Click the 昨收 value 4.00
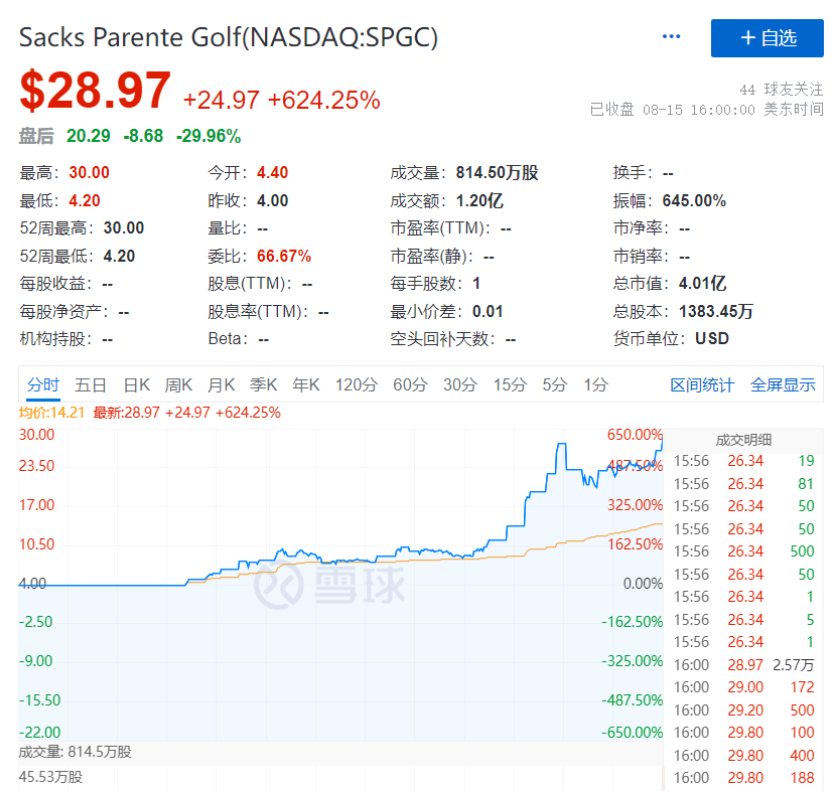This screenshot has width=840, height=795. (x=273, y=200)
